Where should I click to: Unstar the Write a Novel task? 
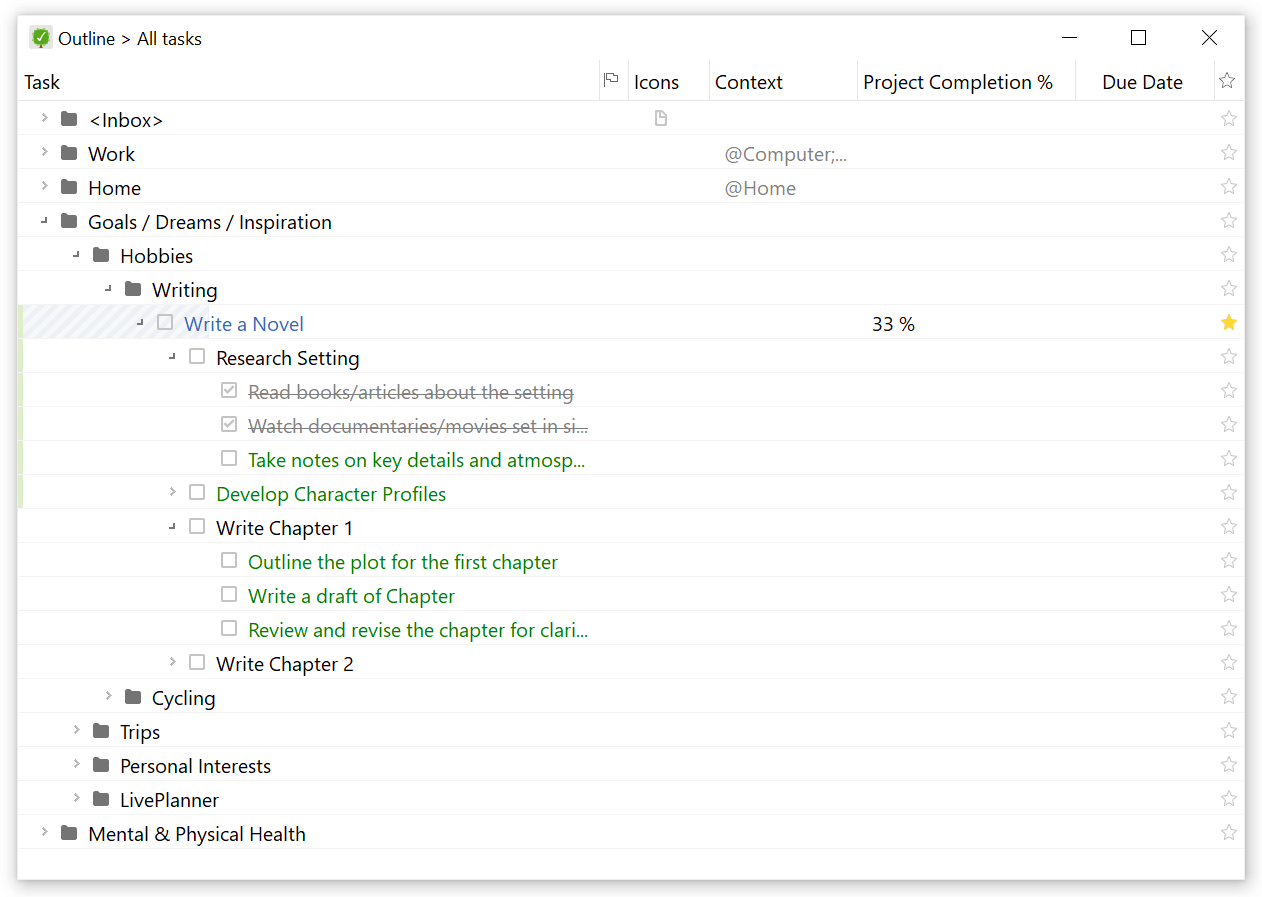pyautogui.click(x=1228, y=322)
